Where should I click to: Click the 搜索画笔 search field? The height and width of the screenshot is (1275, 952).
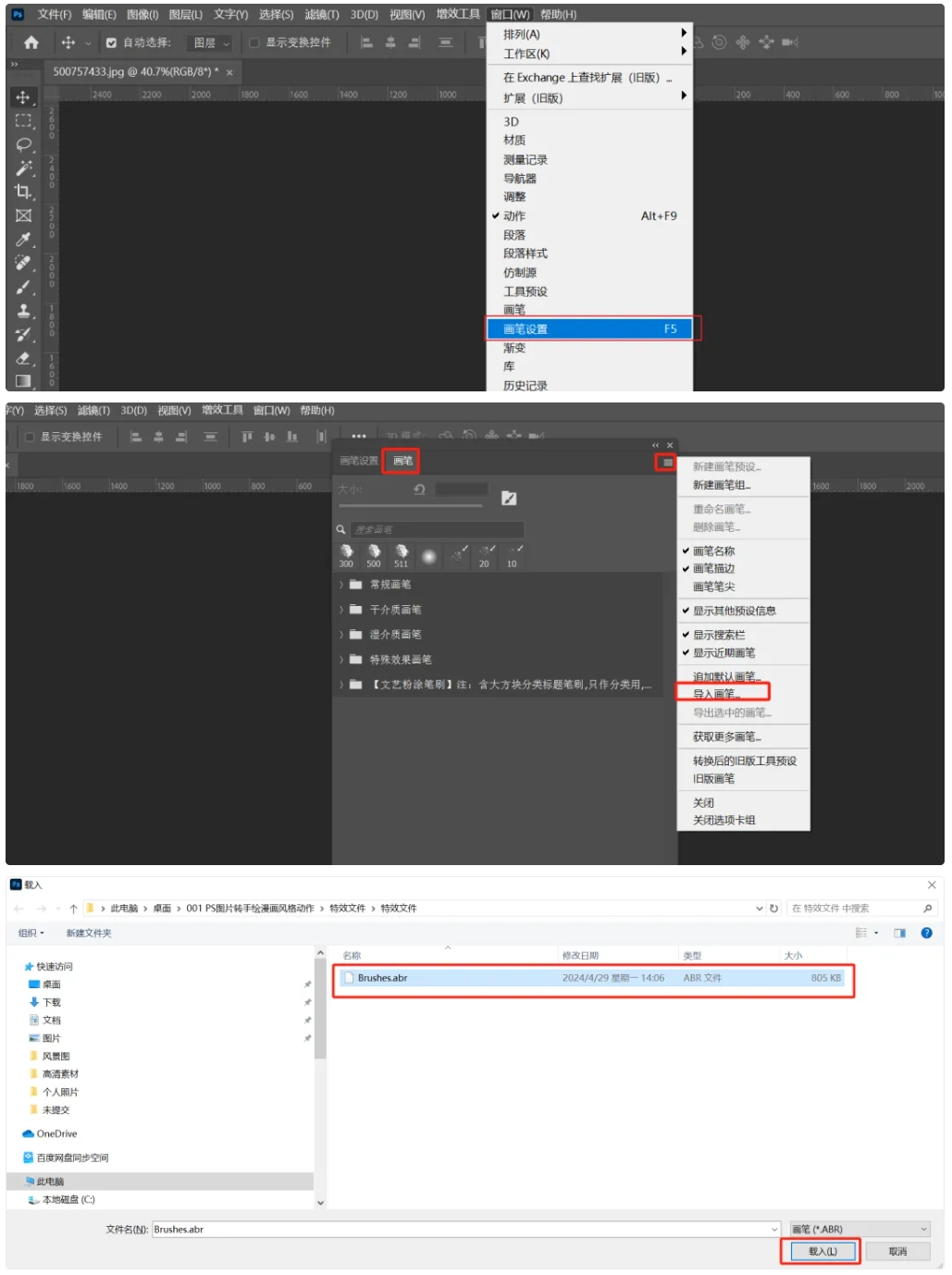pyautogui.click(x=437, y=530)
